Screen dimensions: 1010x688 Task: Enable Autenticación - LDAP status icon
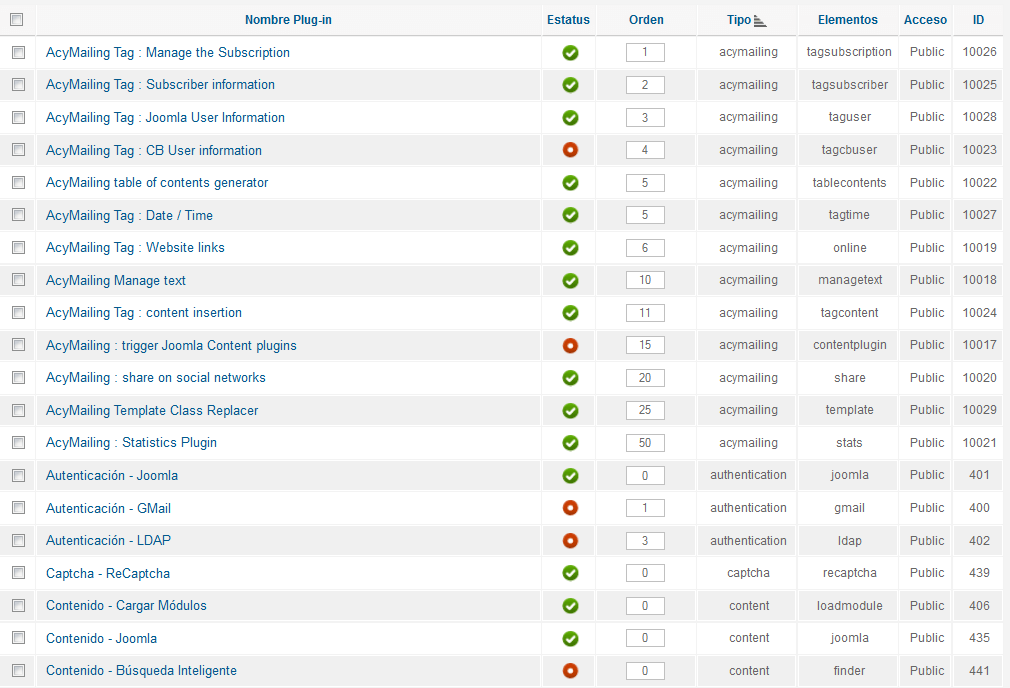(x=570, y=541)
